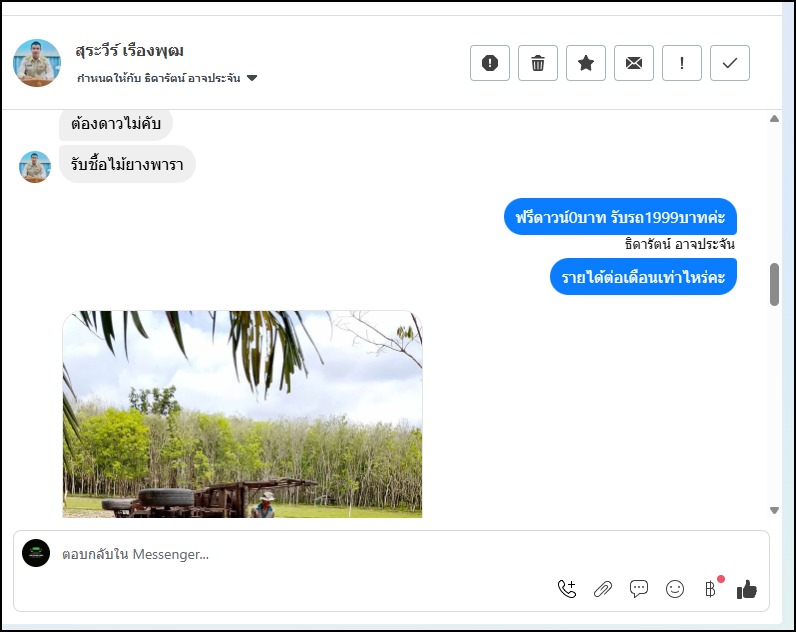
Task: Open contact name สุระวีร์ เรืองพุฒ
Action: 129,50
